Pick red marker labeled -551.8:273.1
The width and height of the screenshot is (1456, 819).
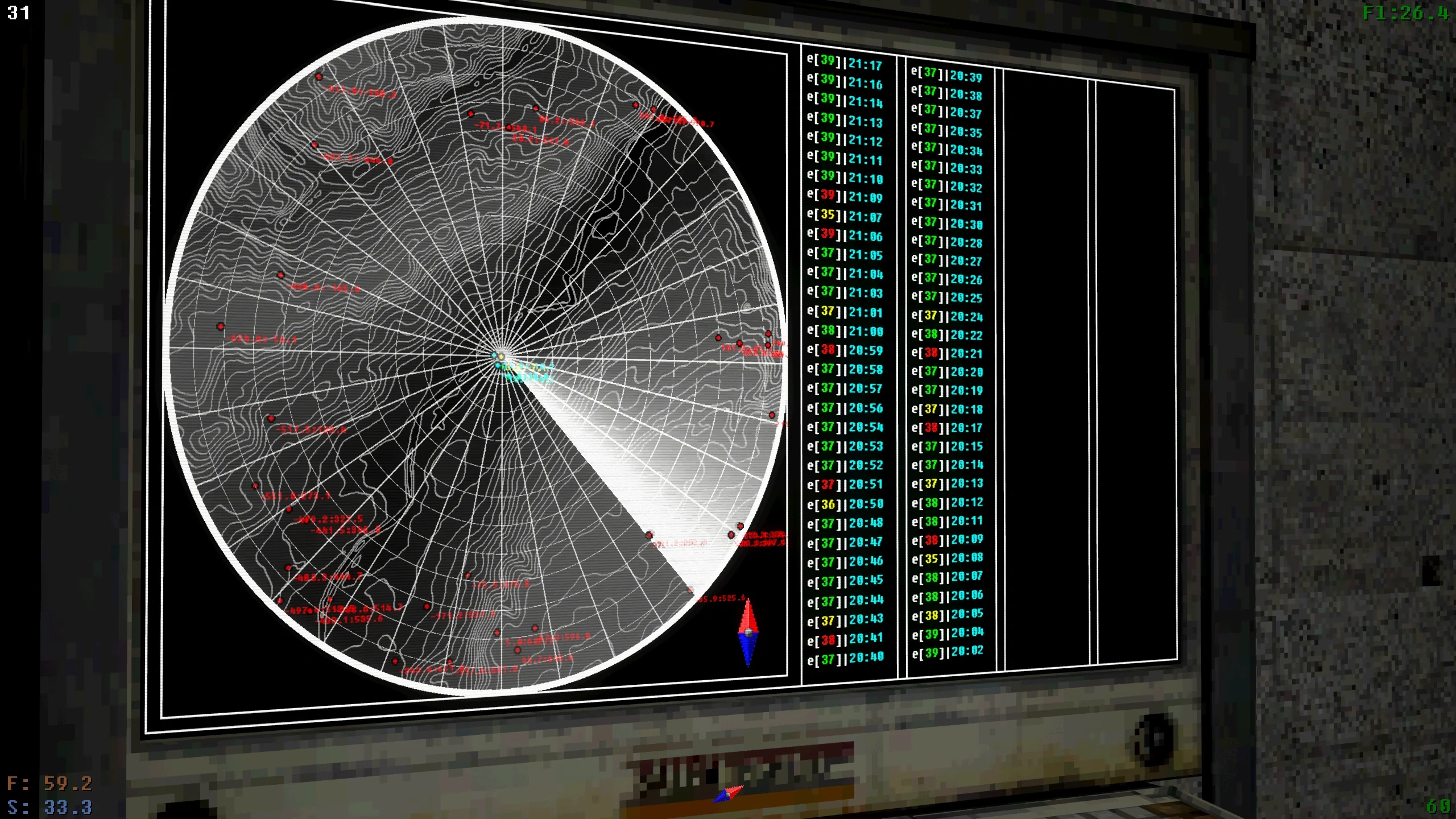pyautogui.click(x=255, y=486)
